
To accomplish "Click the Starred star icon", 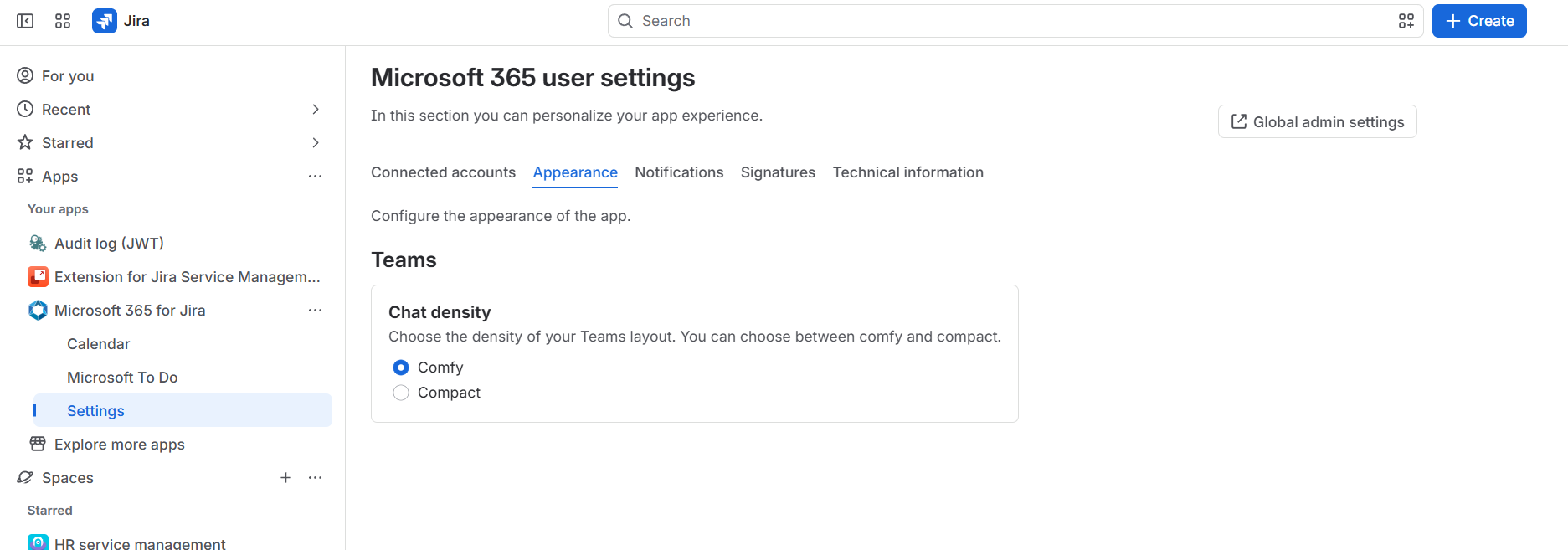I will pyautogui.click(x=25, y=143).
